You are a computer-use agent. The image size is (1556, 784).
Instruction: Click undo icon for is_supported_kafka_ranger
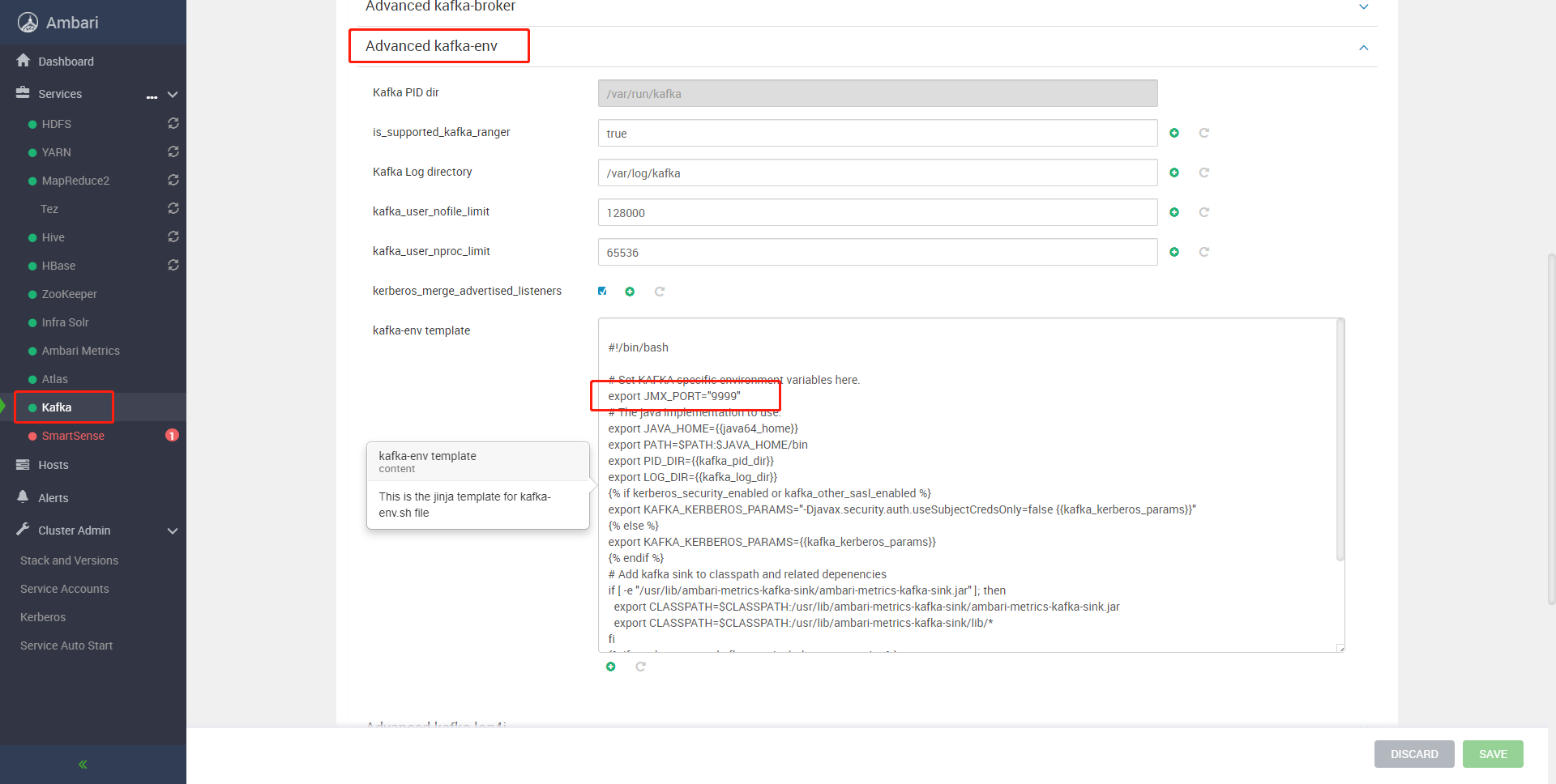(1204, 133)
